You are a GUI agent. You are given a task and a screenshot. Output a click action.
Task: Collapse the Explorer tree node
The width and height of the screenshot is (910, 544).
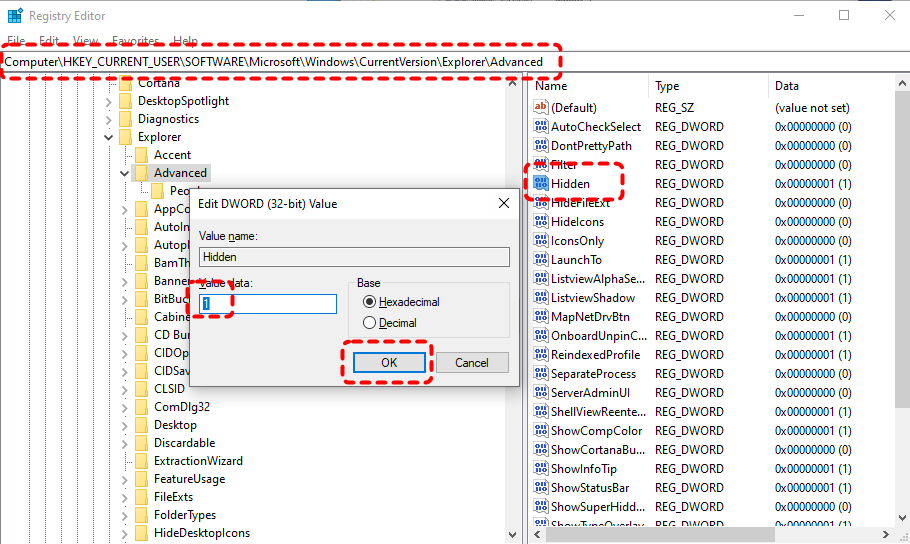point(109,137)
